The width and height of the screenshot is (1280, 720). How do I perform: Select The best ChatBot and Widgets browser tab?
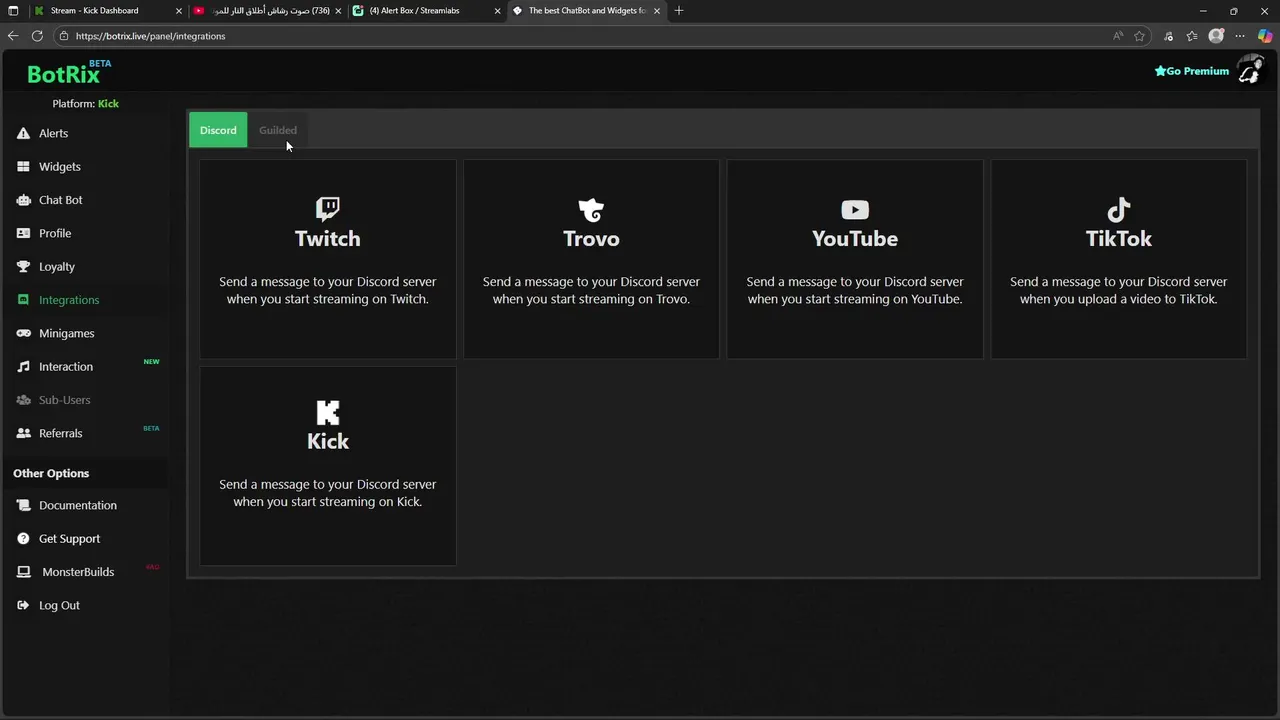(x=587, y=10)
